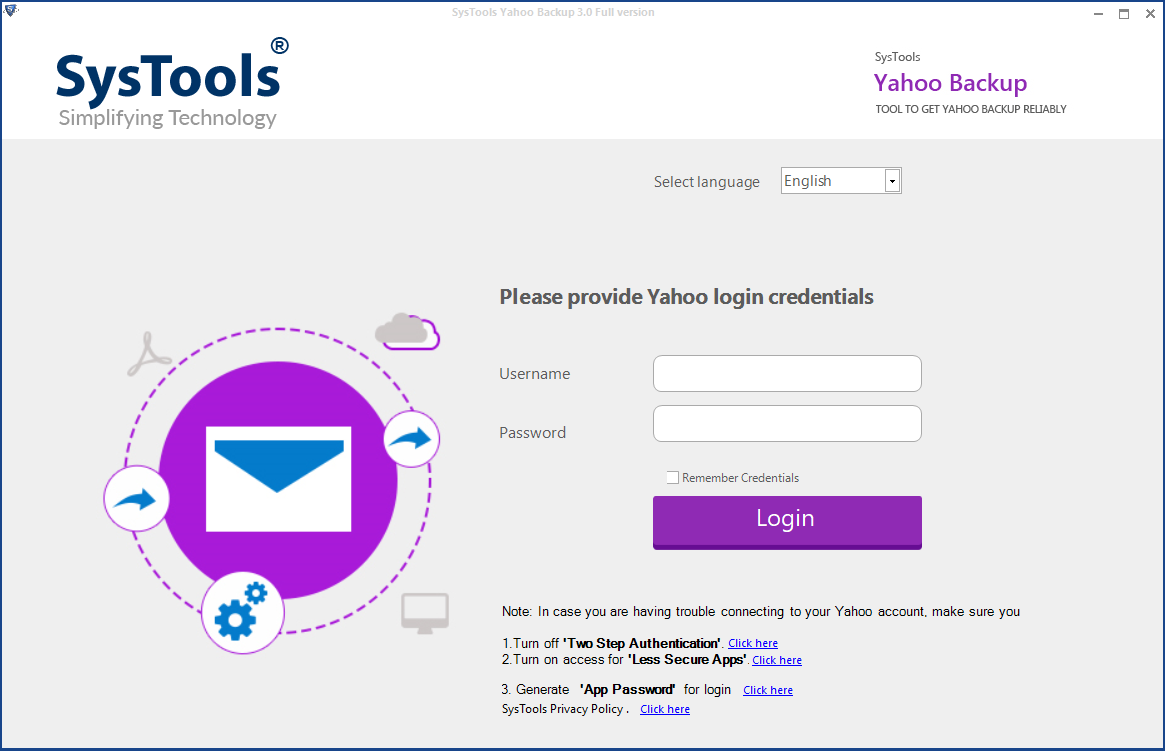The width and height of the screenshot is (1165, 751).
Task: Click the 'Select language' label
Action: click(707, 182)
